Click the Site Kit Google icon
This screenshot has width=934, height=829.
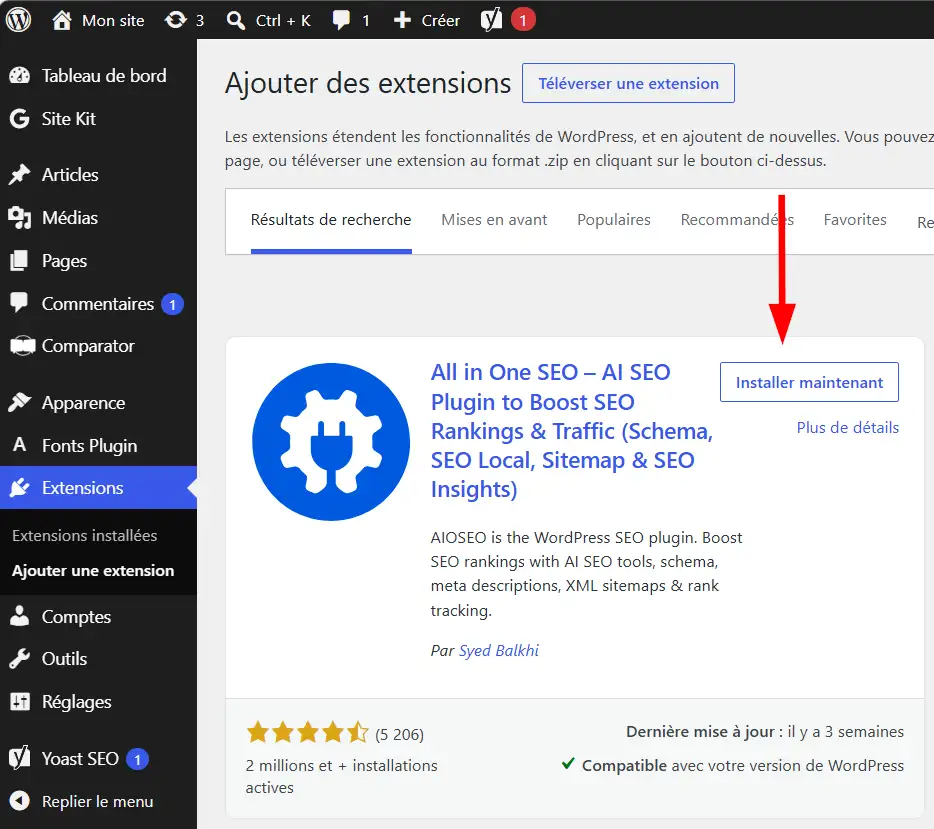pyautogui.click(x=20, y=119)
